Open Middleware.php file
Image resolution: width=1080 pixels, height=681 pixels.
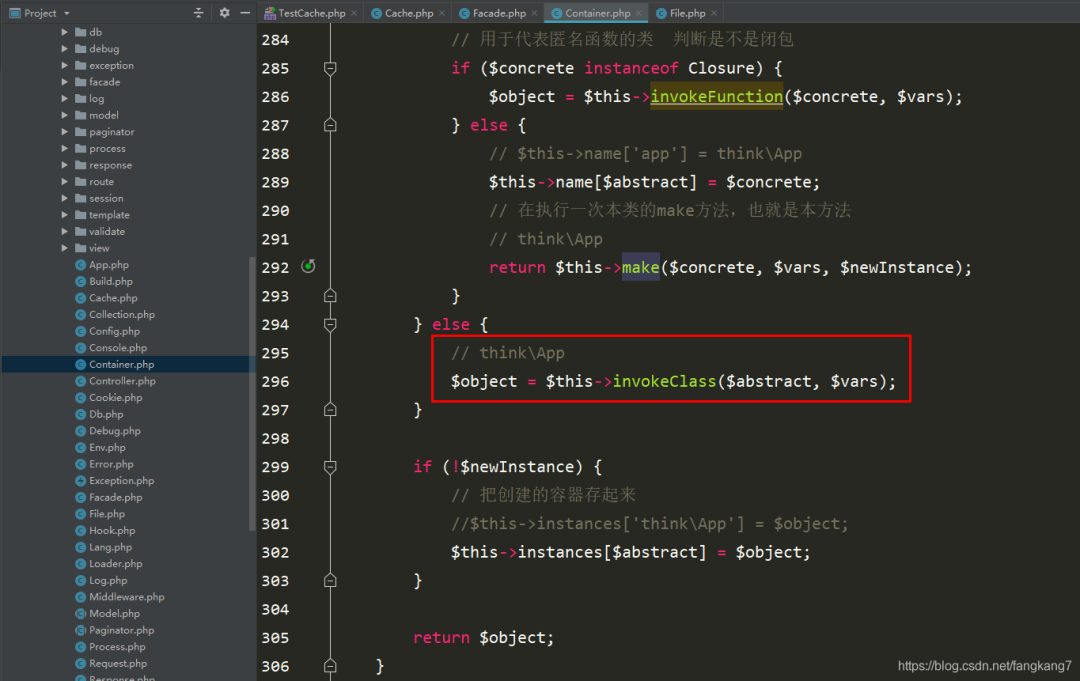(120, 597)
